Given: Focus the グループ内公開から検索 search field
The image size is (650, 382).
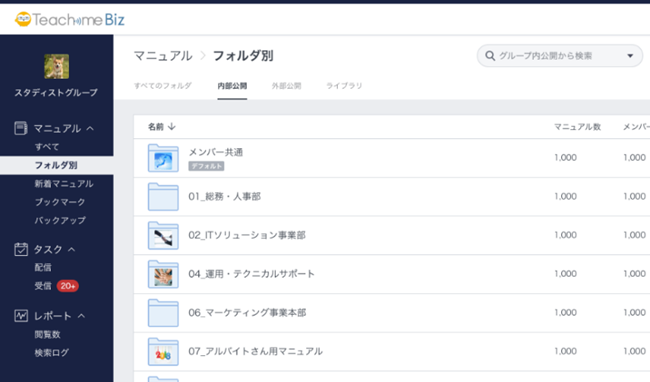Looking at the screenshot, I should (560, 56).
